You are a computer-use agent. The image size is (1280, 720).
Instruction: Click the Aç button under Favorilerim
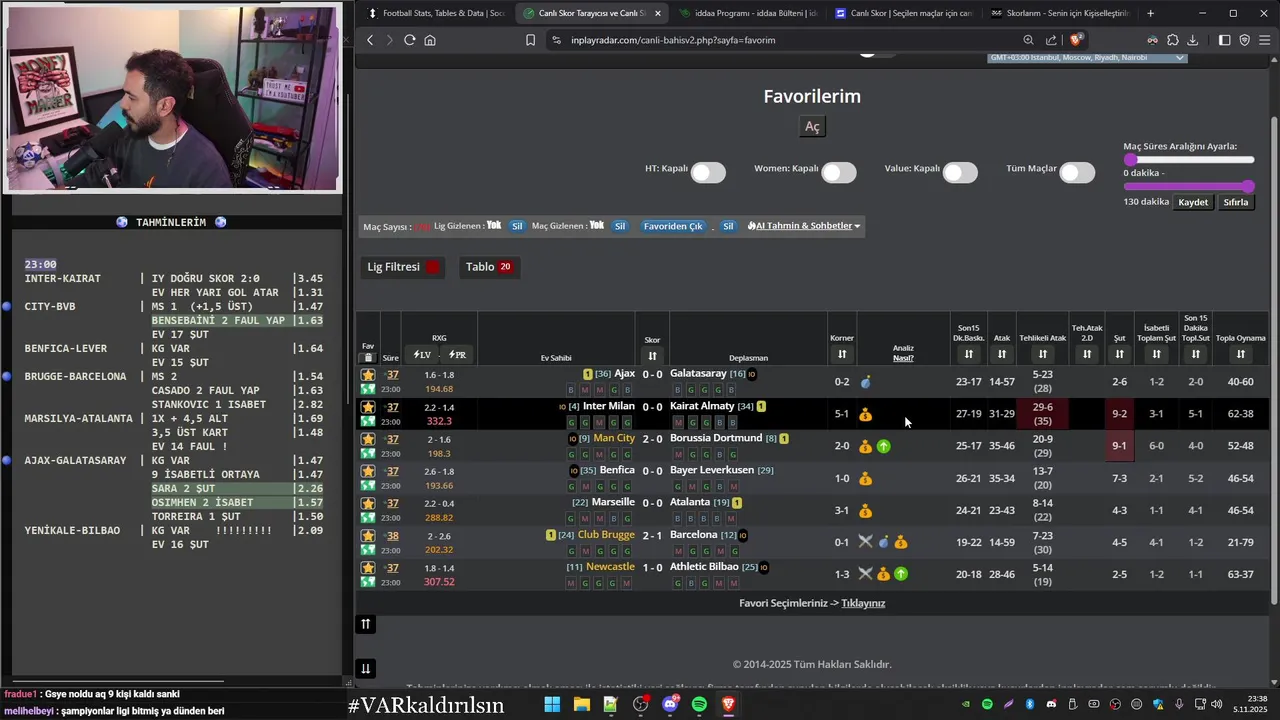point(813,126)
